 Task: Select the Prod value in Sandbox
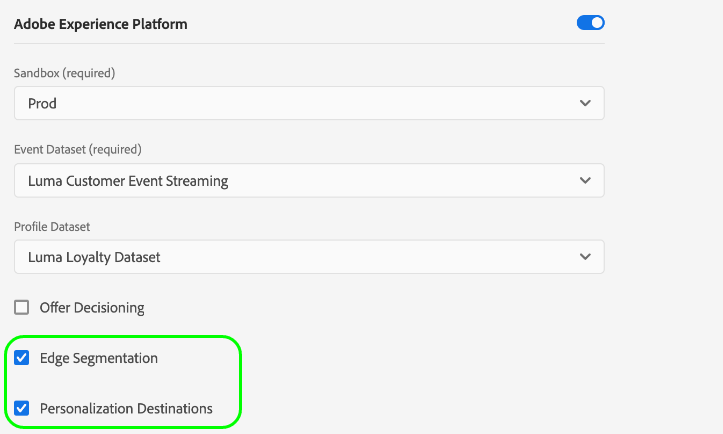click(x=42, y=104)
